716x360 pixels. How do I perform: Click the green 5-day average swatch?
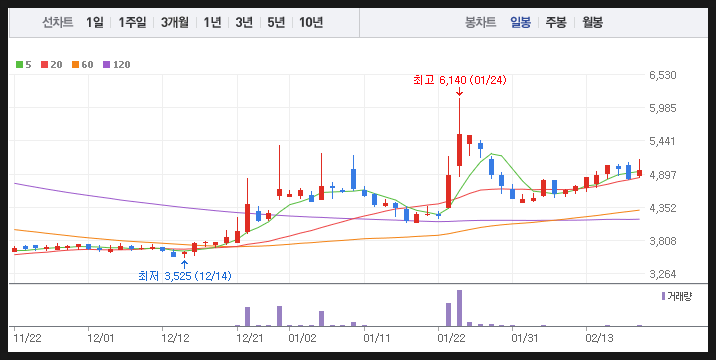19,65
